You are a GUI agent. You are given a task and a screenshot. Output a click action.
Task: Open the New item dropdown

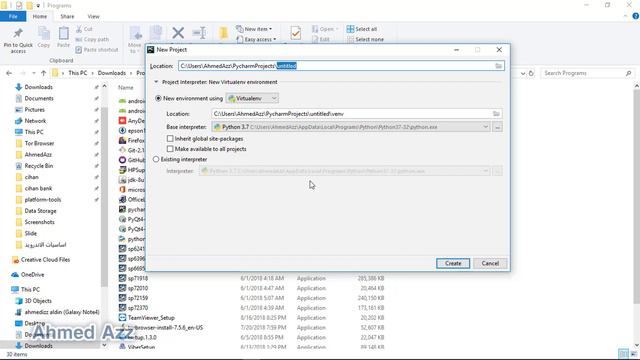tap(254, 29)
